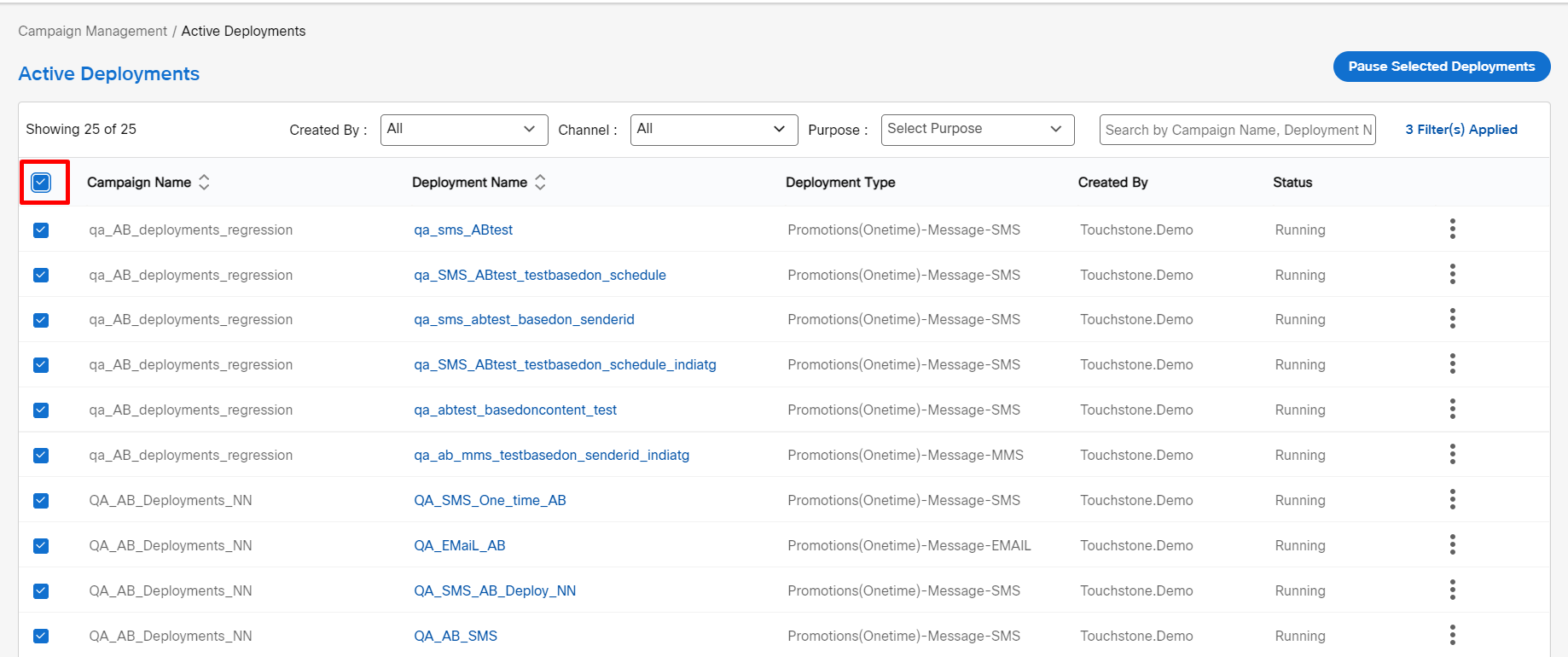This screenshot has width=1568, height=657.
Task: Click the Active Deployments page heading
Action: 109,74
